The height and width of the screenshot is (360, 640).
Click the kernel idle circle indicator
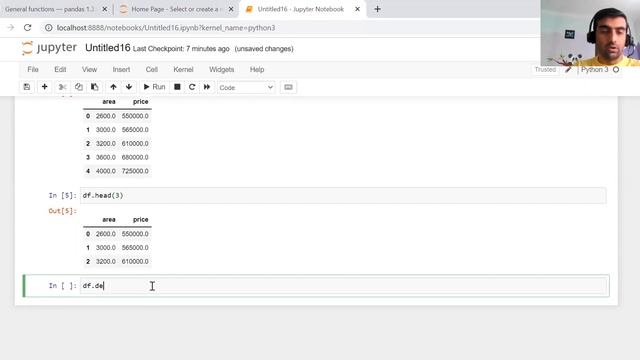tap(616, 69)
